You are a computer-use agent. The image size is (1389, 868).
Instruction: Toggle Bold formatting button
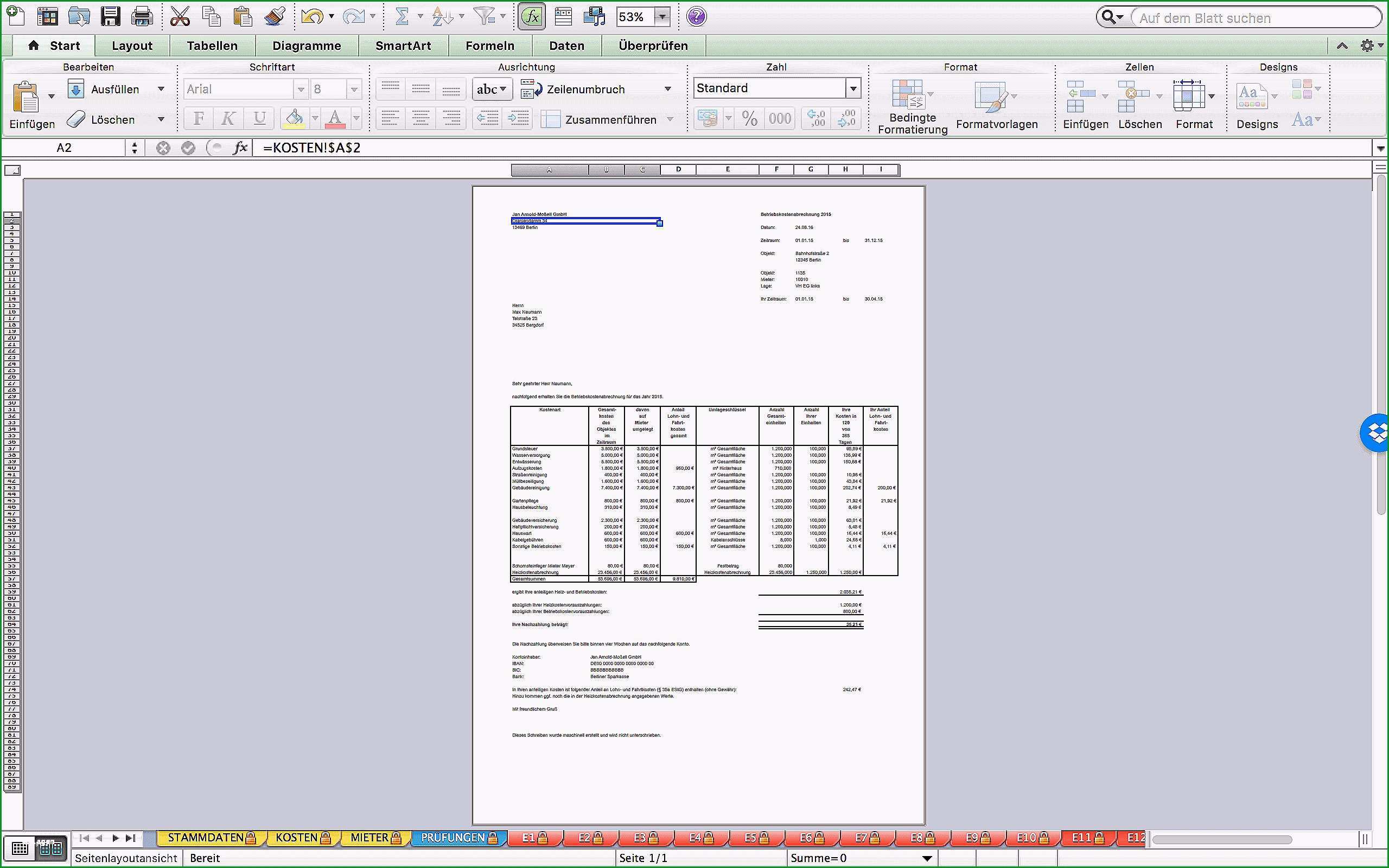[198, 118]
